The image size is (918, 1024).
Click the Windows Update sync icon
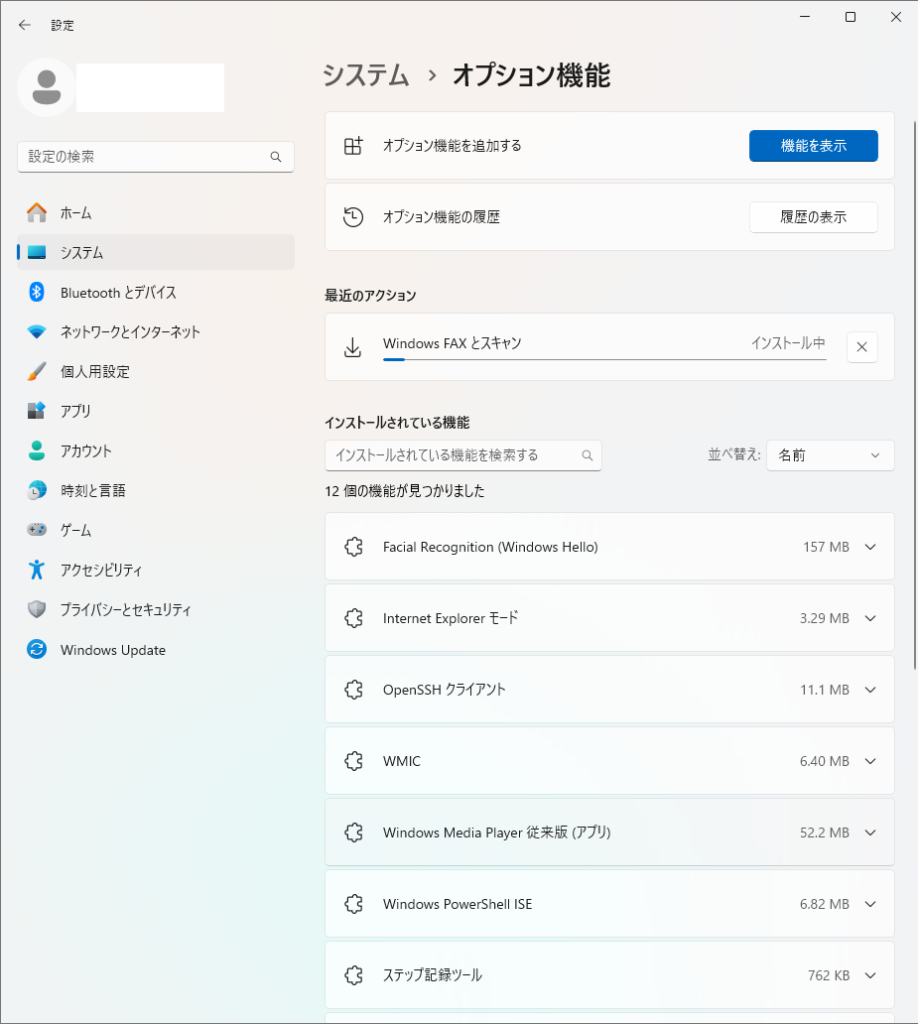pyautogui.click(x=37, y=649)
